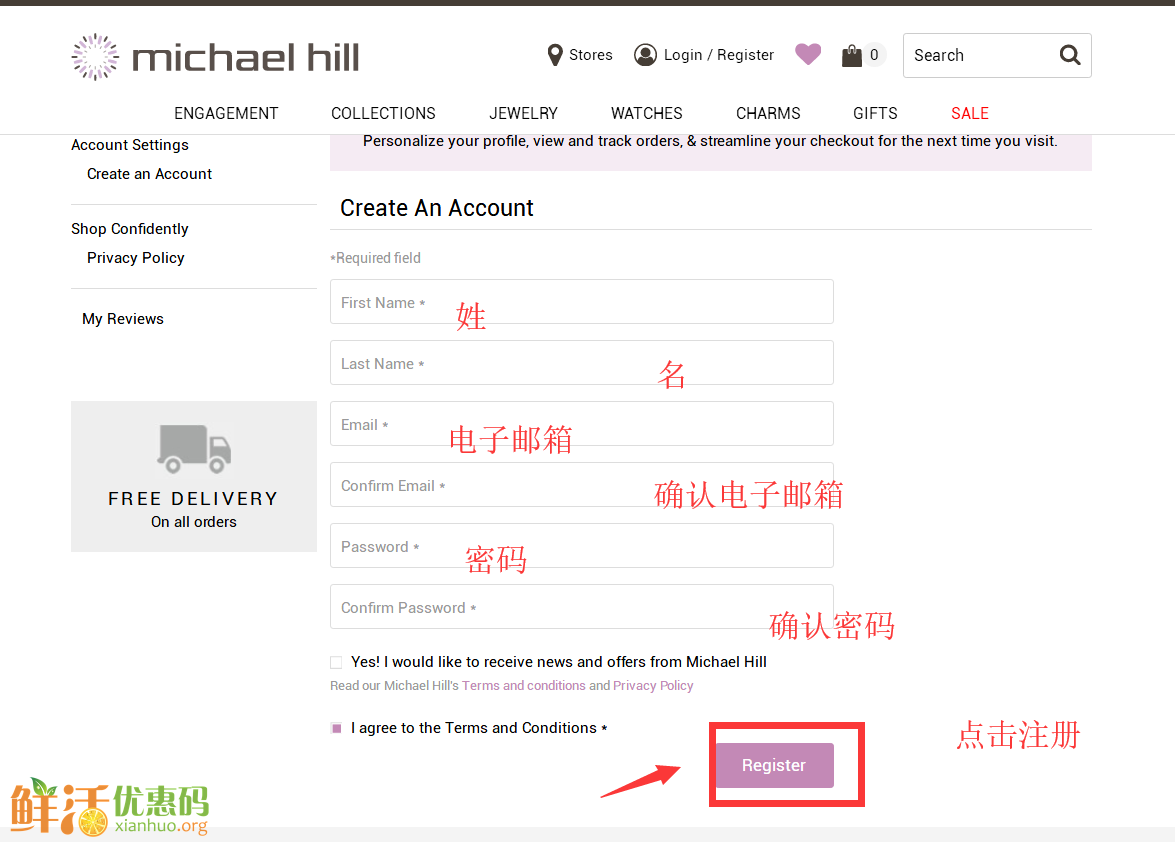1175x842 pixels.
Task: Toggle agree to Terms and Conditions checkbox
Action: [x=336, y=728]
